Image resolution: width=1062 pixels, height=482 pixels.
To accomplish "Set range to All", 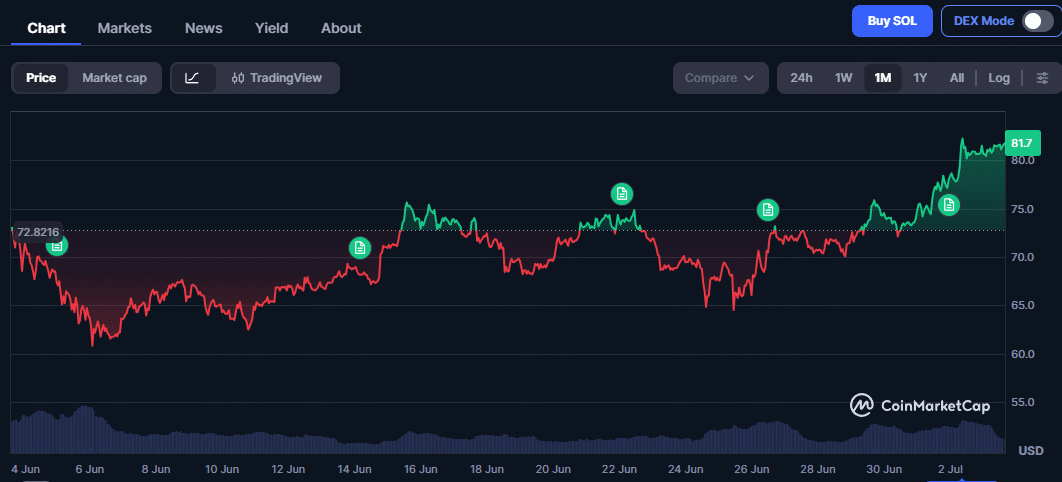I will click(956, 78).
